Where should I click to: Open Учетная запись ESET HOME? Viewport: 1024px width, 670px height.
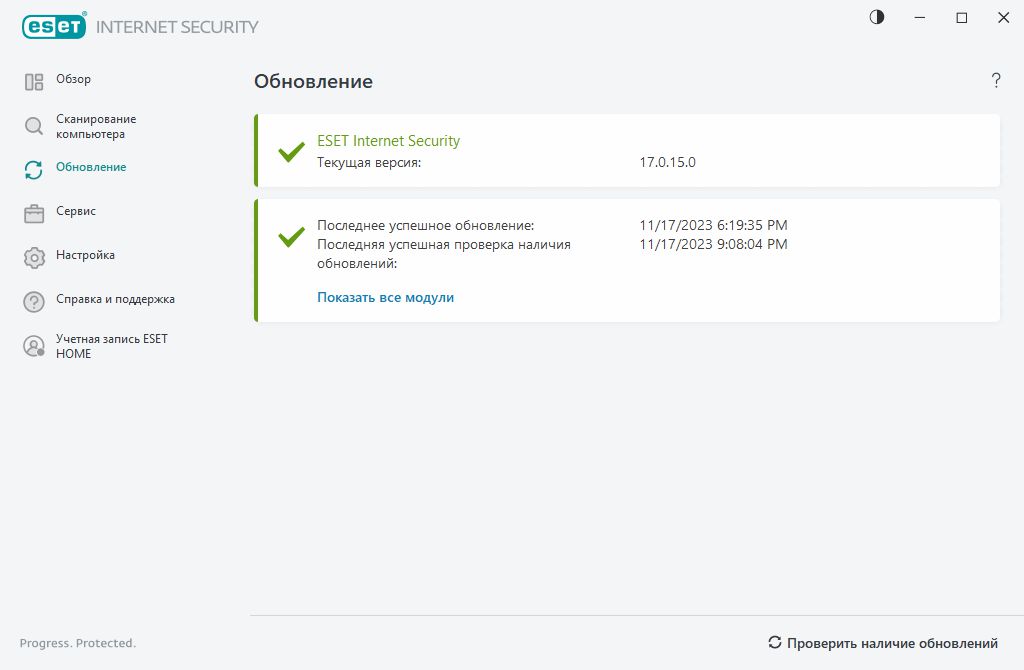pos(111,346)
